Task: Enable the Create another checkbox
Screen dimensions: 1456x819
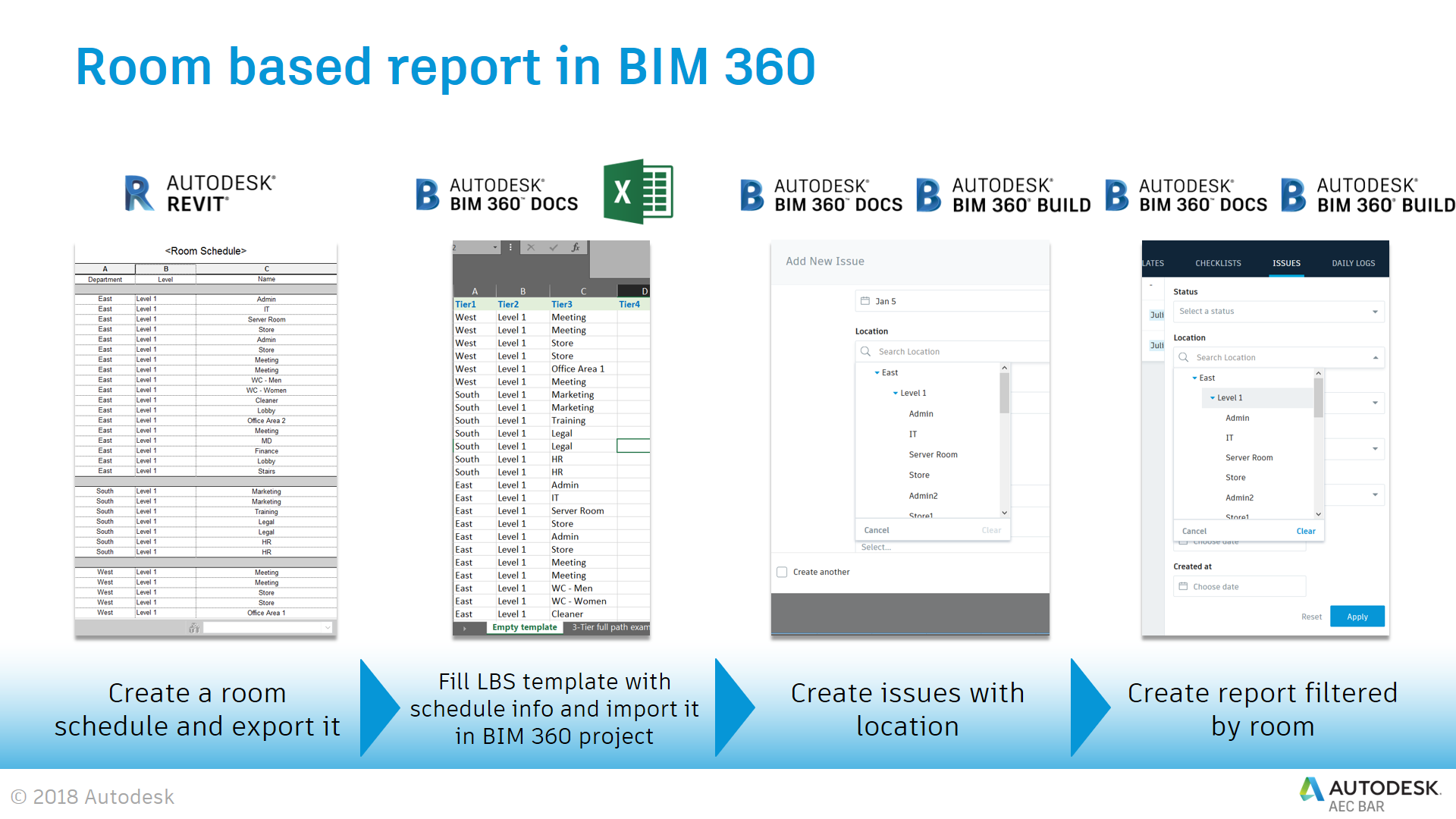Action: coord(782,572)
